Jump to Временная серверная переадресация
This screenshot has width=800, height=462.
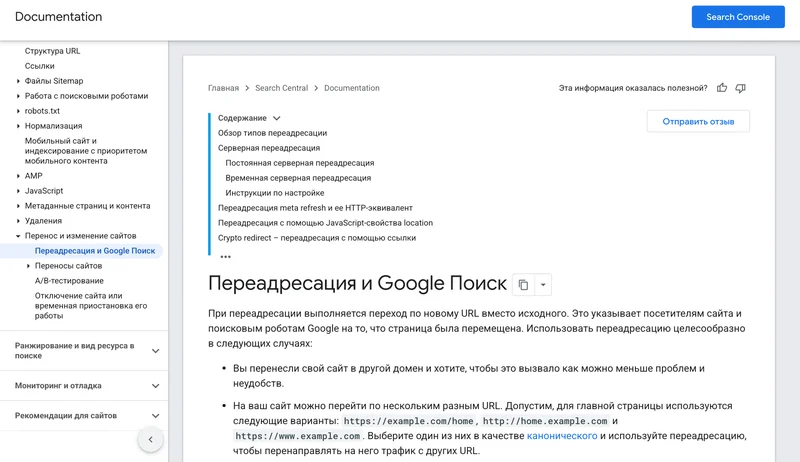point(298,177)
